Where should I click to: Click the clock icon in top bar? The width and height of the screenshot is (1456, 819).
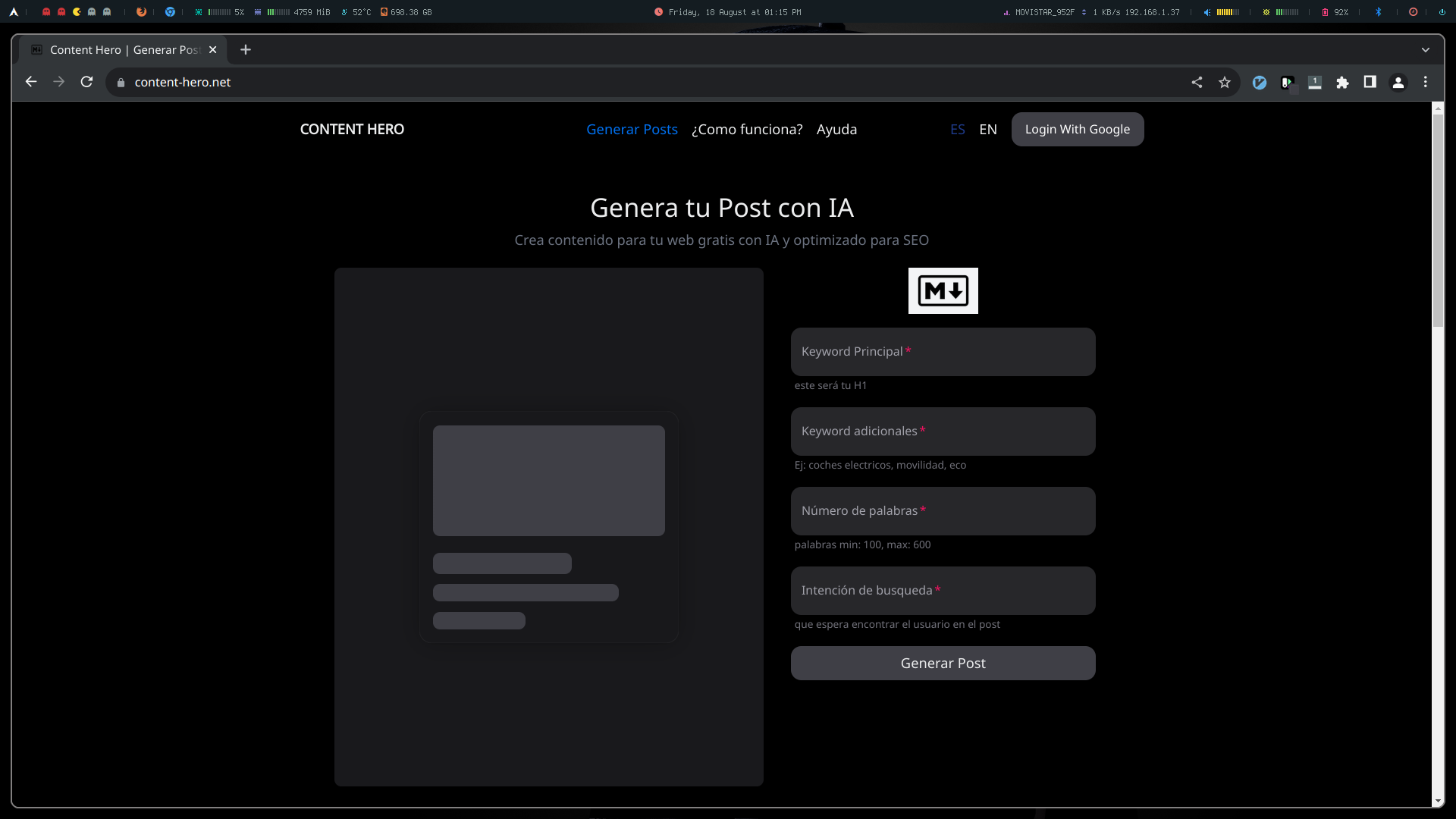click(x=658, y=12)
